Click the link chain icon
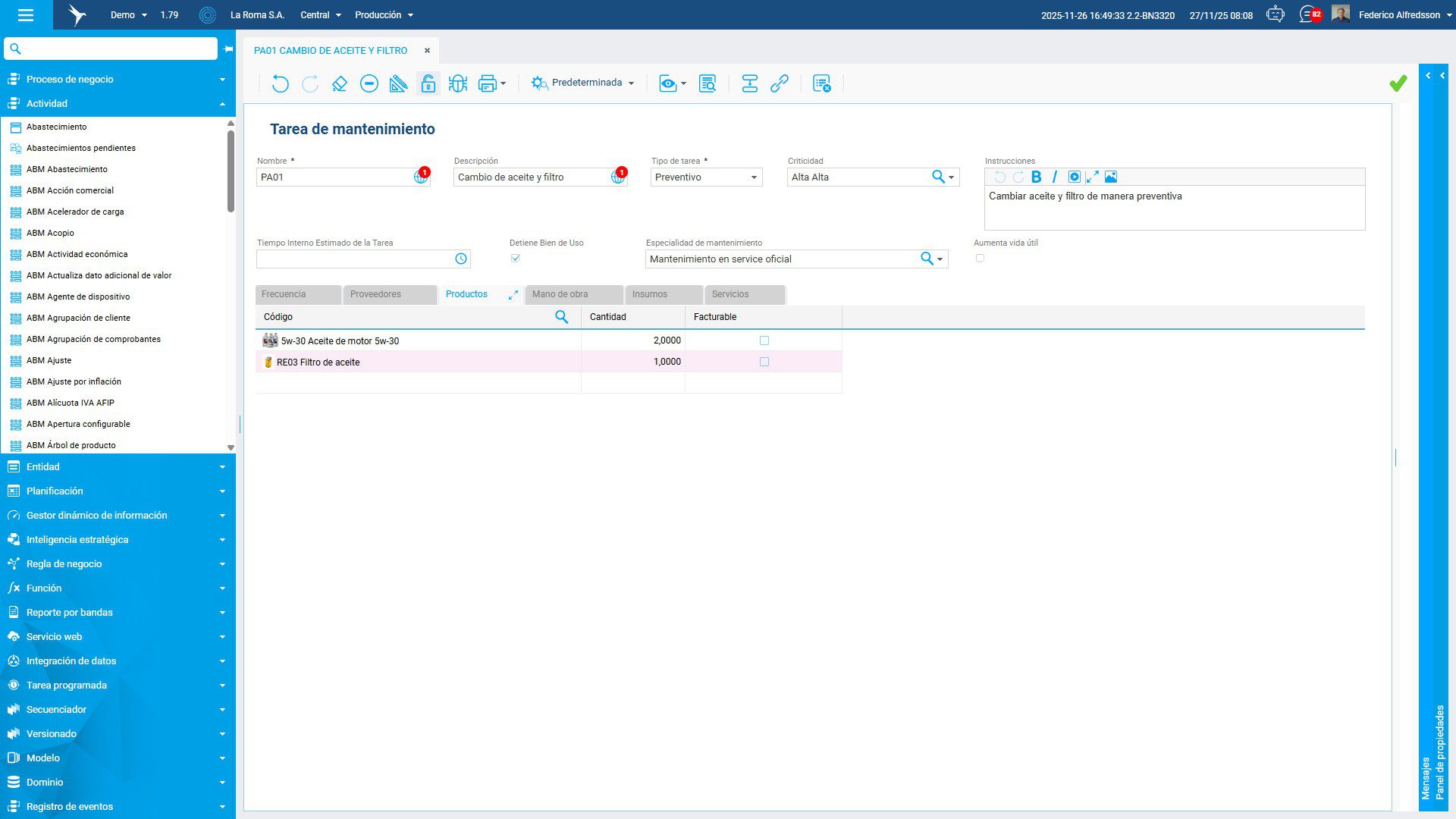Screen dimensions: 1456x819 (x=779, y=83)
